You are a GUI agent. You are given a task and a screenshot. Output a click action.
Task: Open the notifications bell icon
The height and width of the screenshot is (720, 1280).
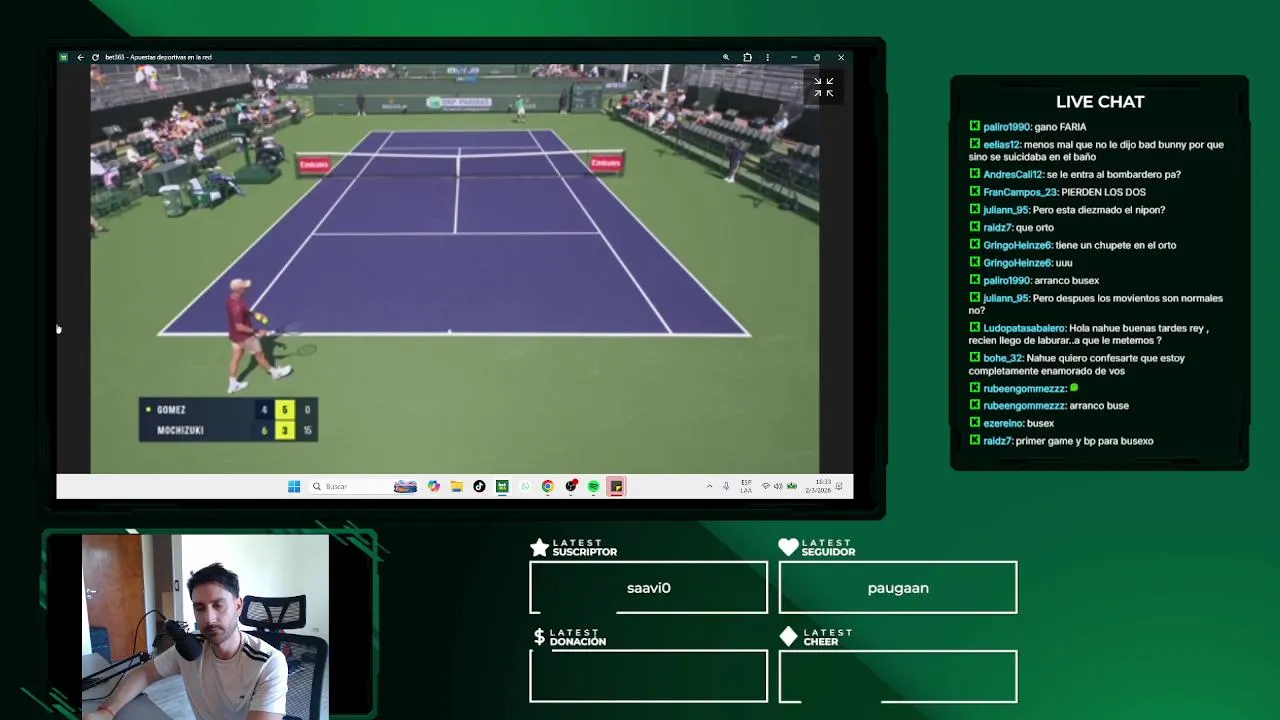coord(840,486)
